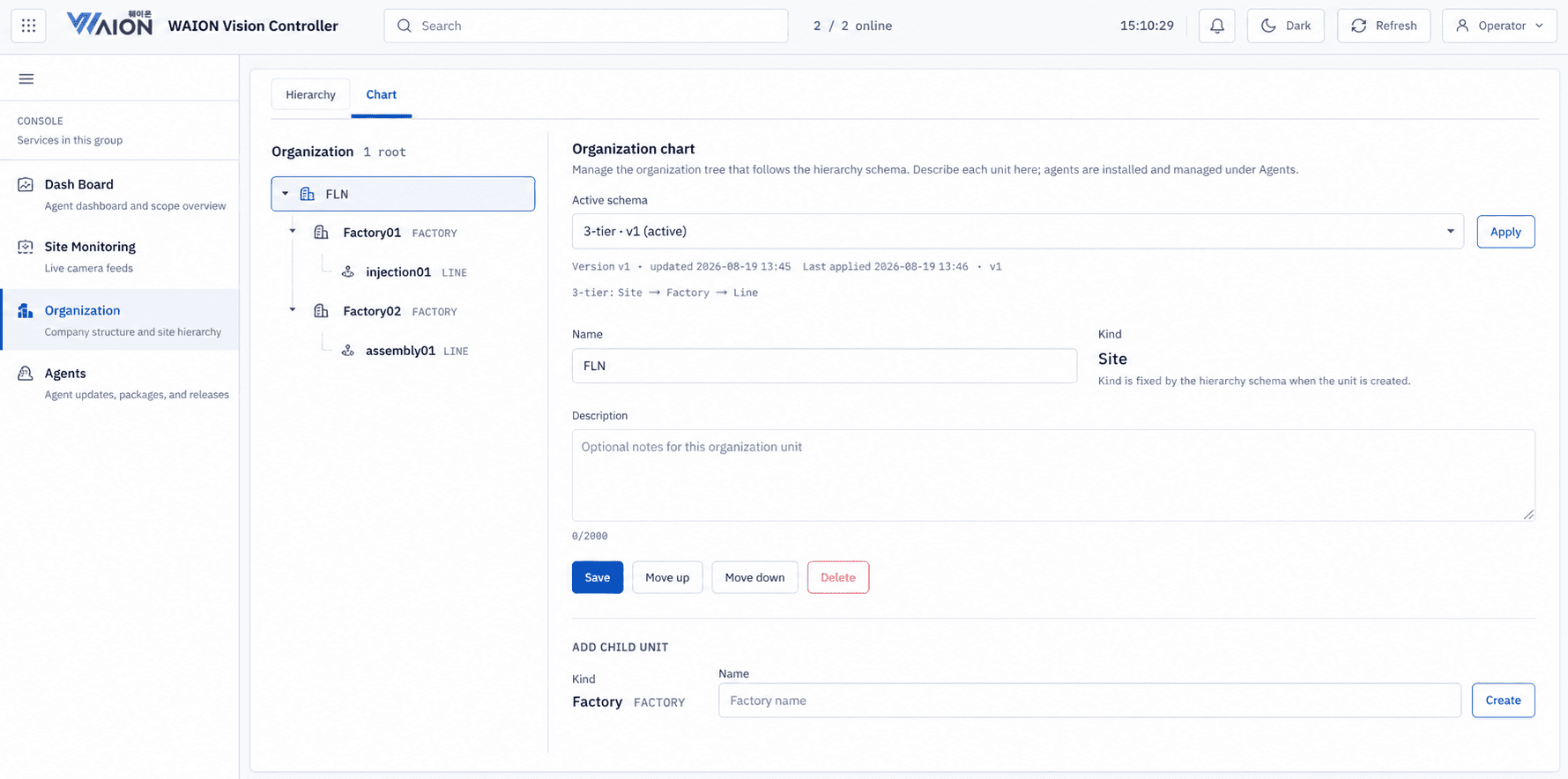Click the Agents sidebar icon
1568x779 pixels.
point(26,374)
